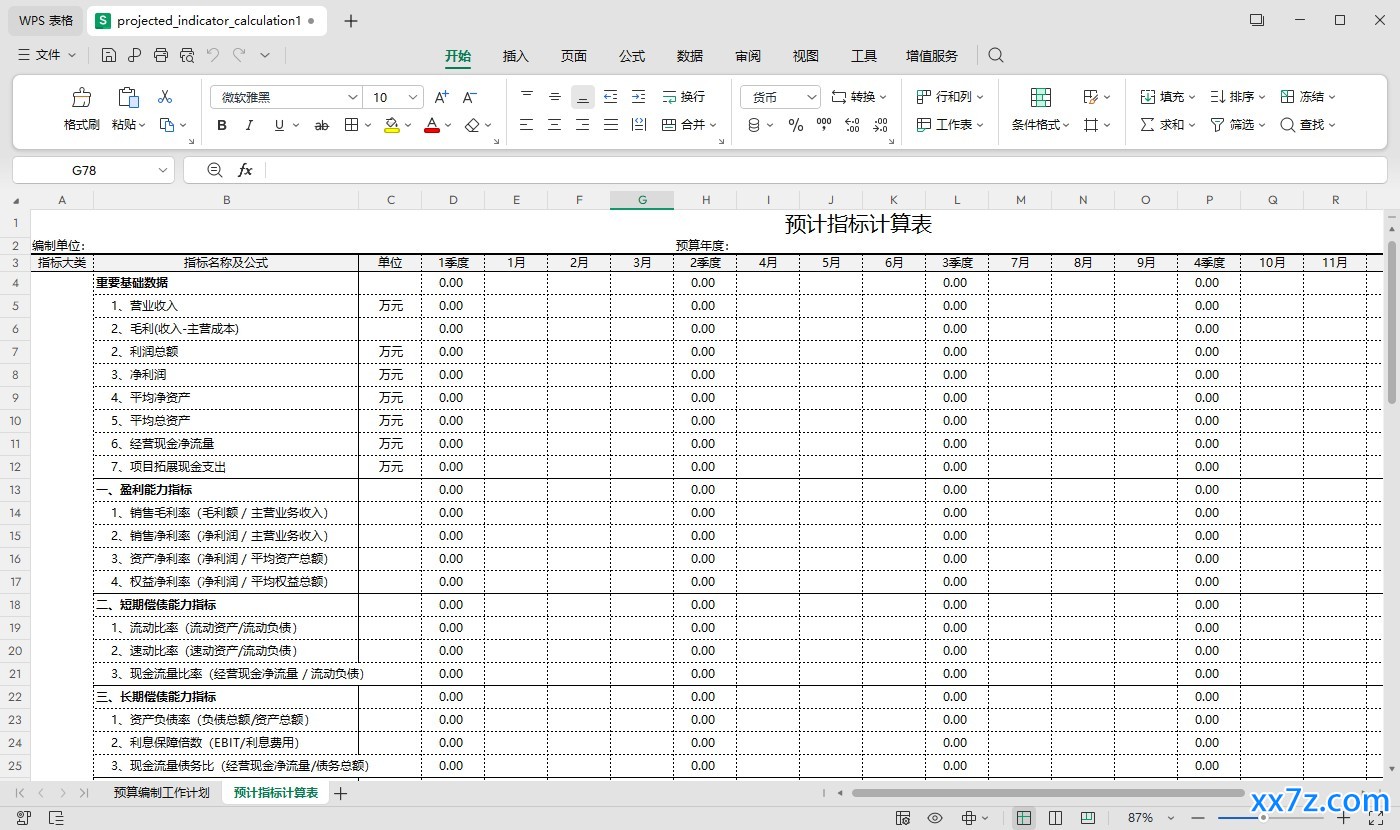The image size is (1400, 830).
Task: Click the percent style icon
Action: coord(796,125)
